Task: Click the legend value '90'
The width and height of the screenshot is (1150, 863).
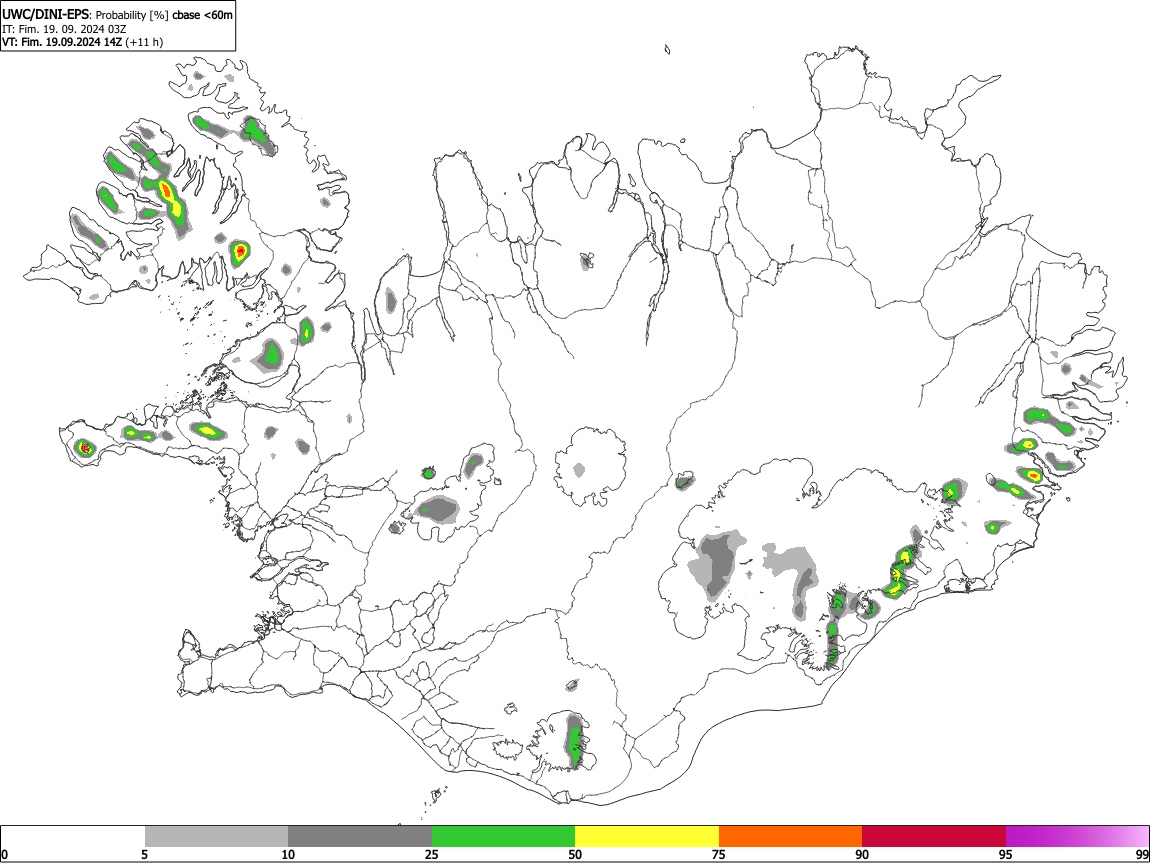Action: (862, 854)
